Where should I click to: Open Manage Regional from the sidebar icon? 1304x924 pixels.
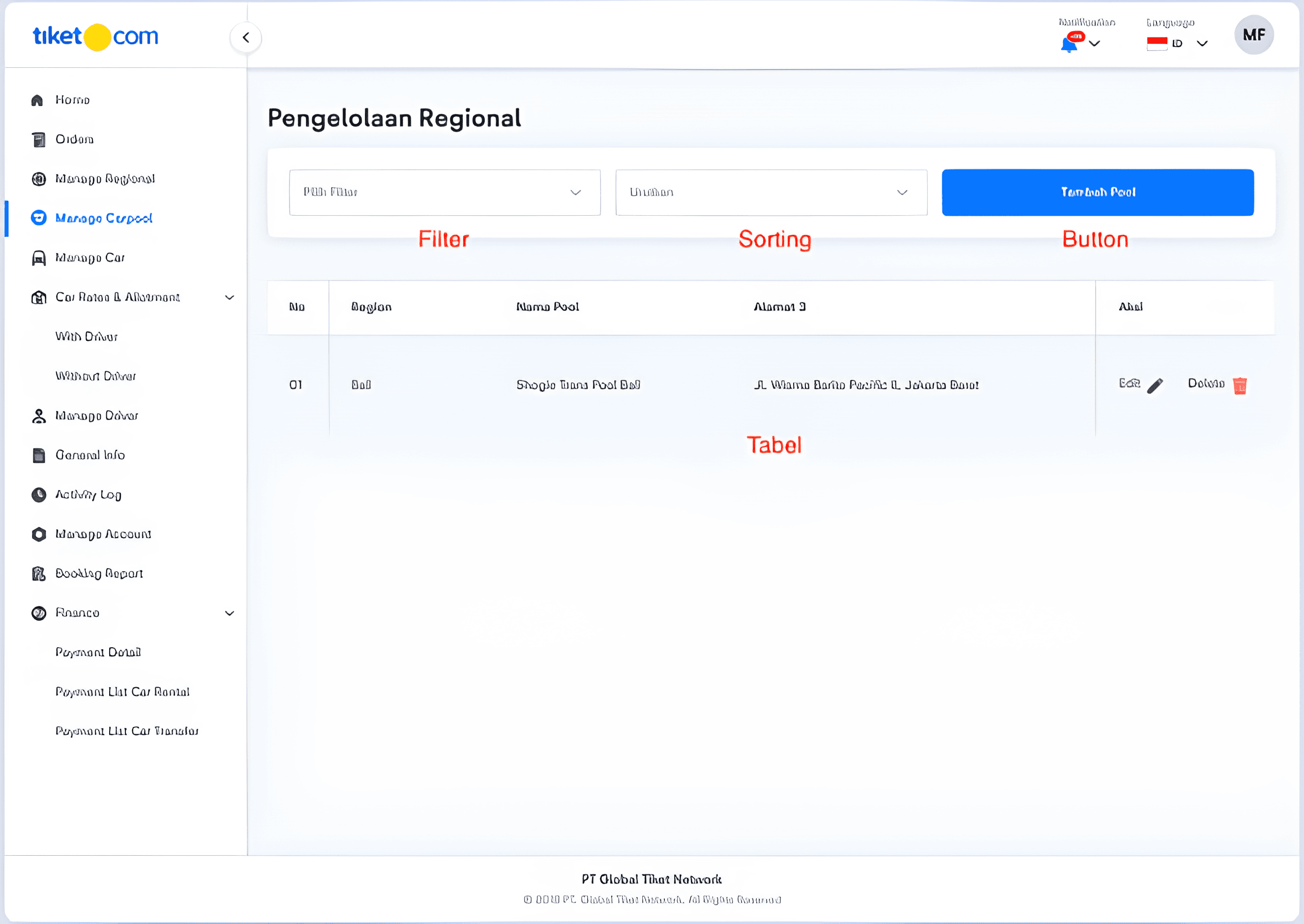(x=37, y=178)
